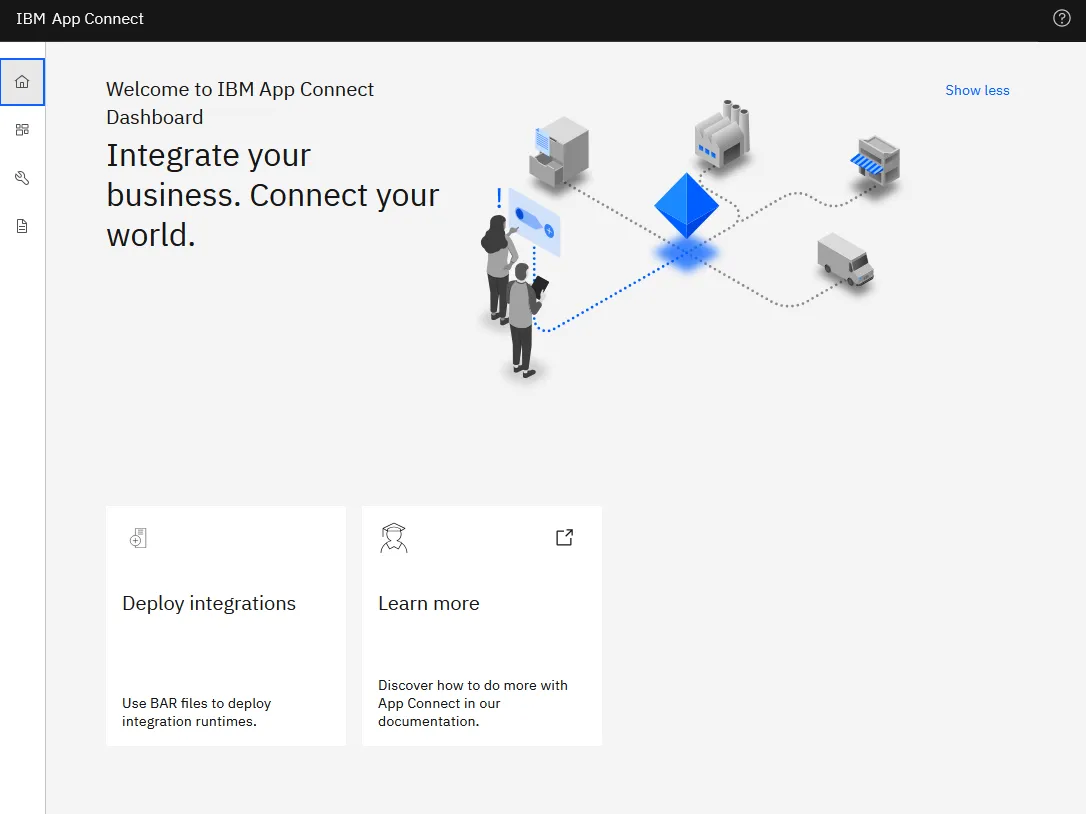Click the Deploy integrations tile icon
The width and height of the screenshot is (1086, 814).
[139, 538]
